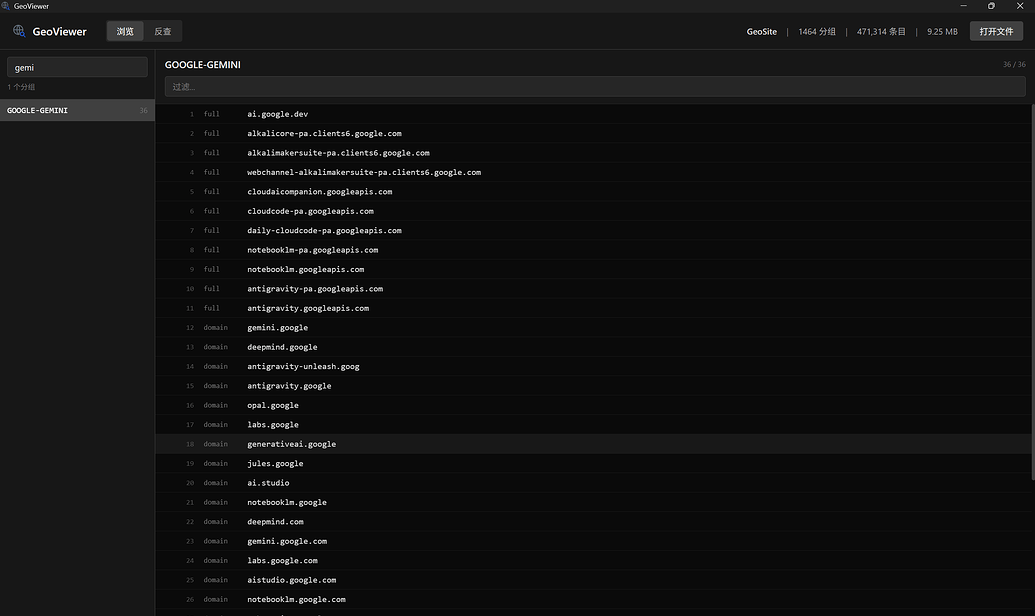This screenshot has width=1035, height=616.
Task: Click the 打开文件 button
Action: (996, 31)
